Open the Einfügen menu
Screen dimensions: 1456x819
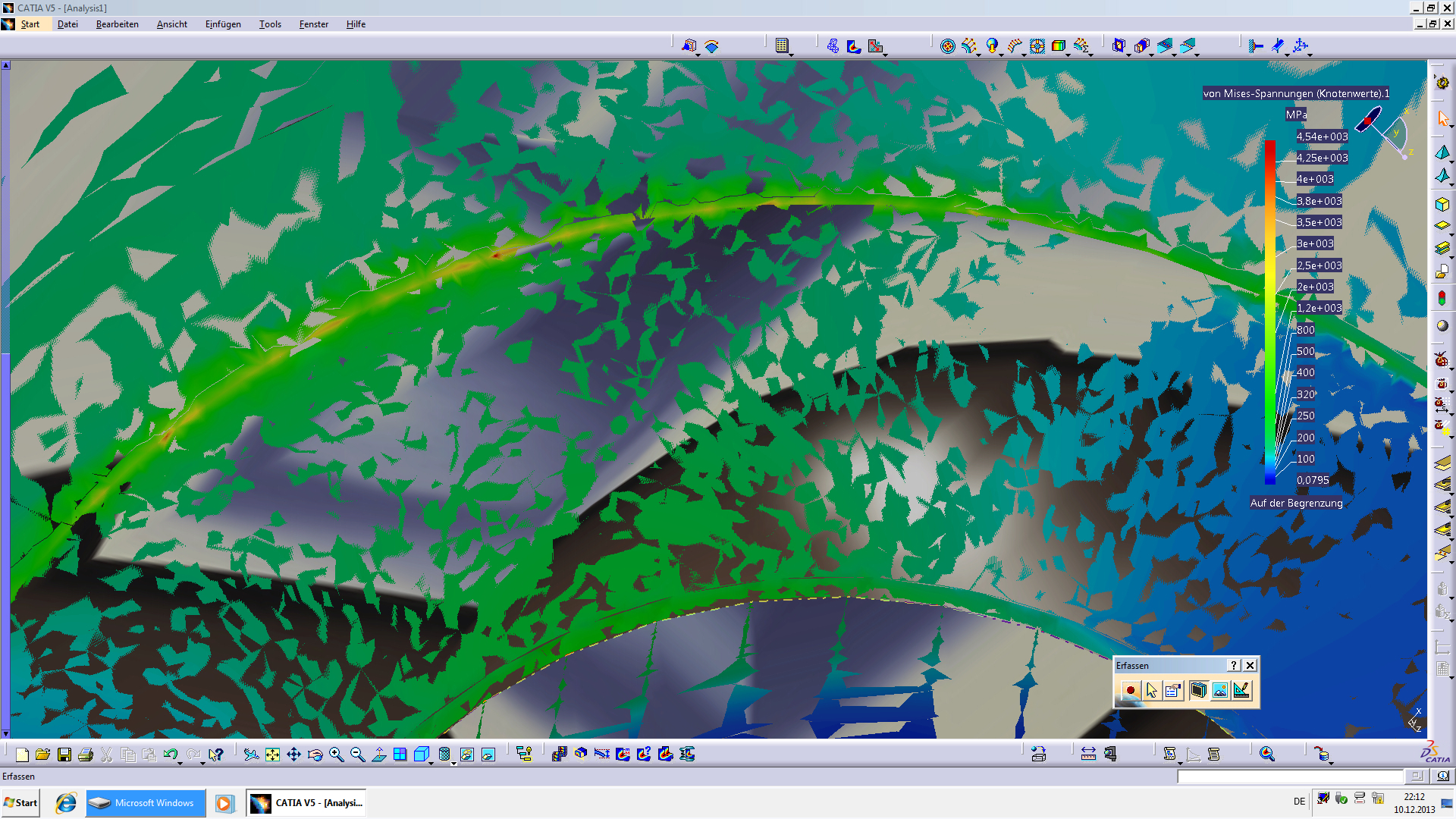223,24
